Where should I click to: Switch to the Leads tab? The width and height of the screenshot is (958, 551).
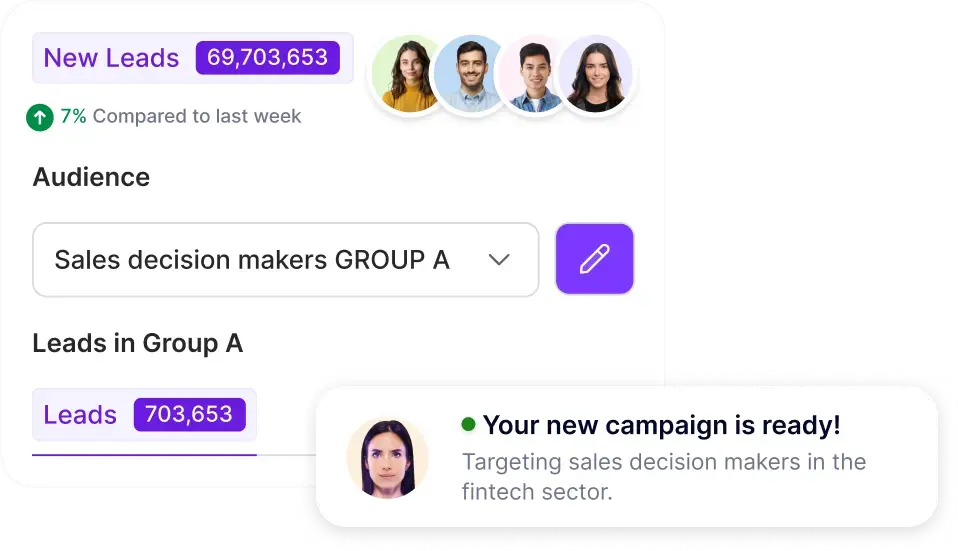tap(144, 415)
